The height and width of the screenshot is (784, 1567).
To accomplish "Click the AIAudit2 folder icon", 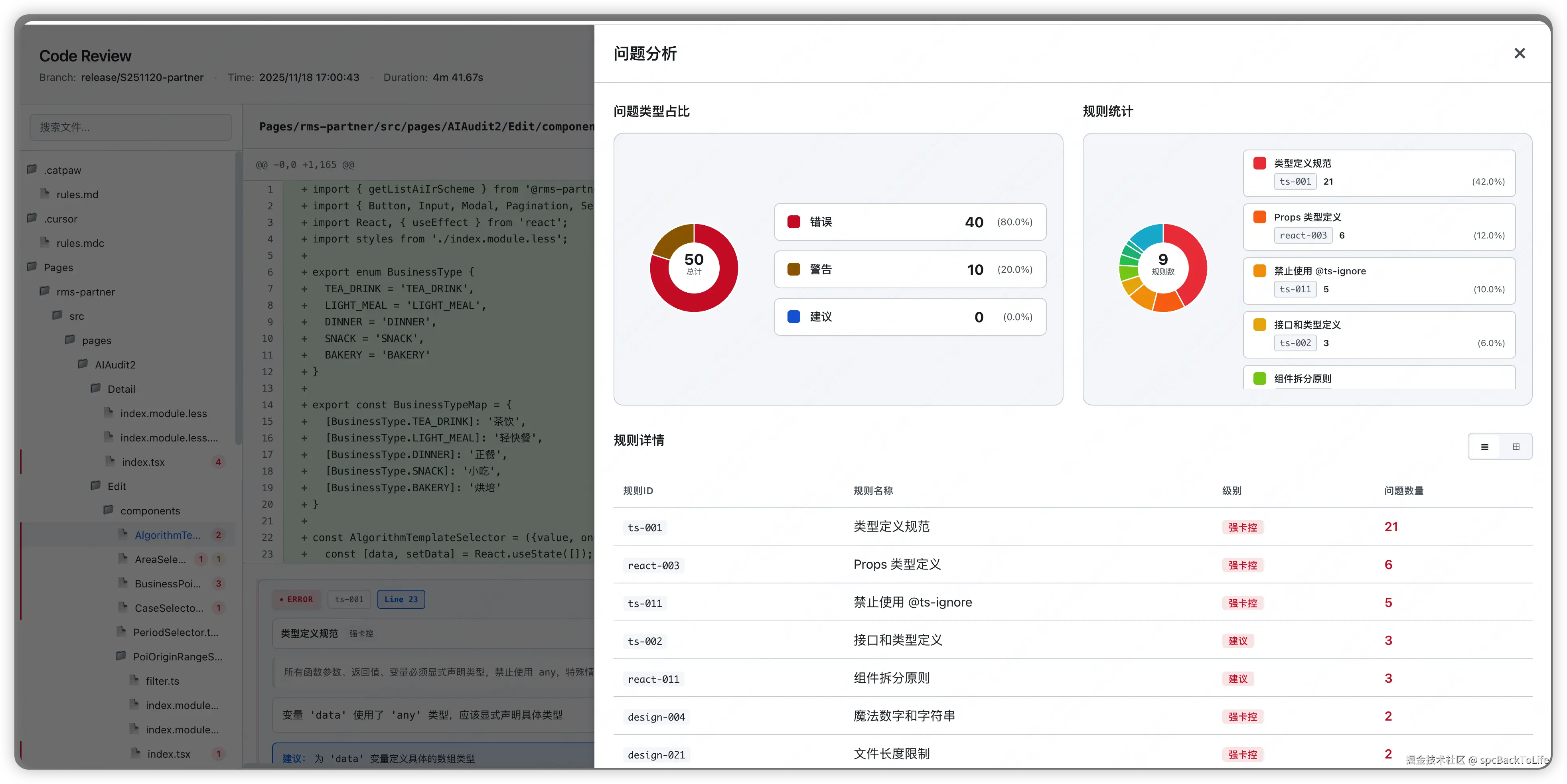I will [83, 364].
